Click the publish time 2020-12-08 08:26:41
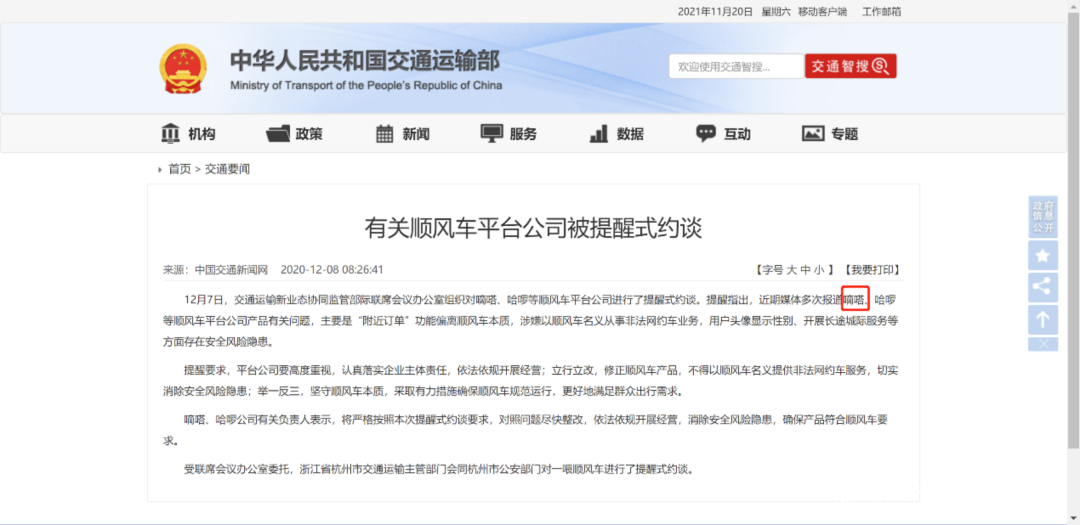 click(x=332, y=269)
